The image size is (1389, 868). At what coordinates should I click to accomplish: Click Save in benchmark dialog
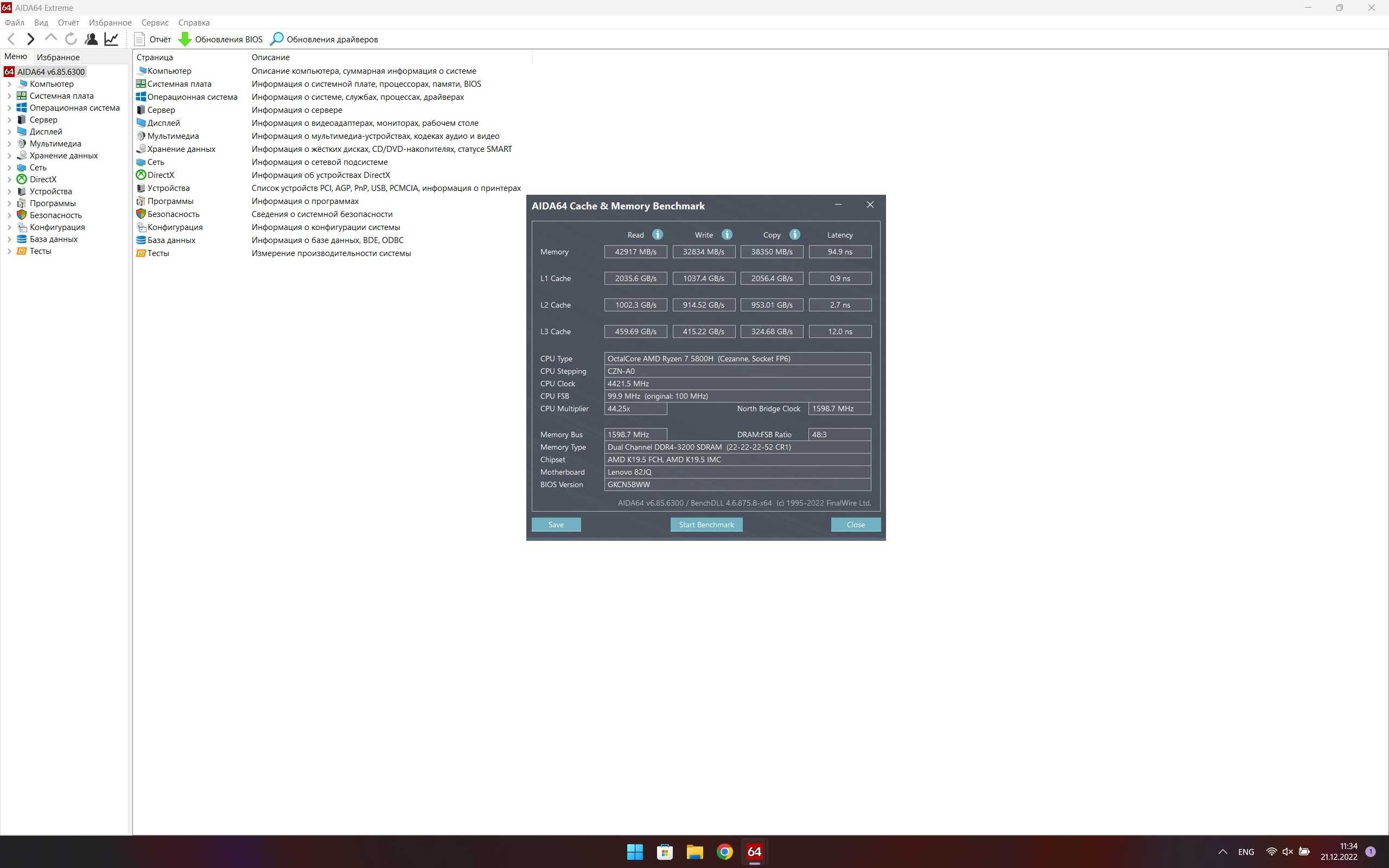(x=556, y=524)
